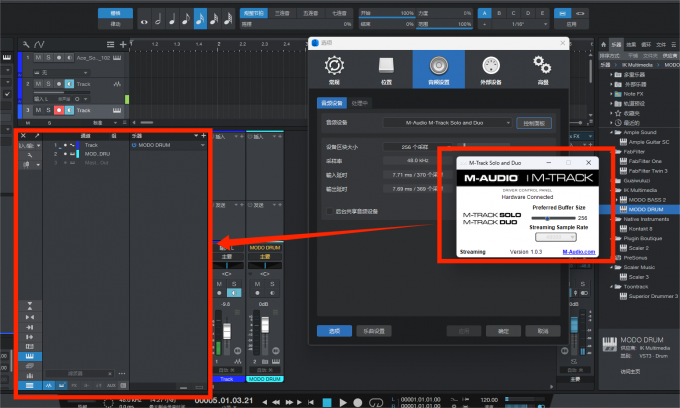Viewport: 680px width, 408px height.
Task: Select the whole note quantize value
Action: pyautogui.click(x=144, y=21)
